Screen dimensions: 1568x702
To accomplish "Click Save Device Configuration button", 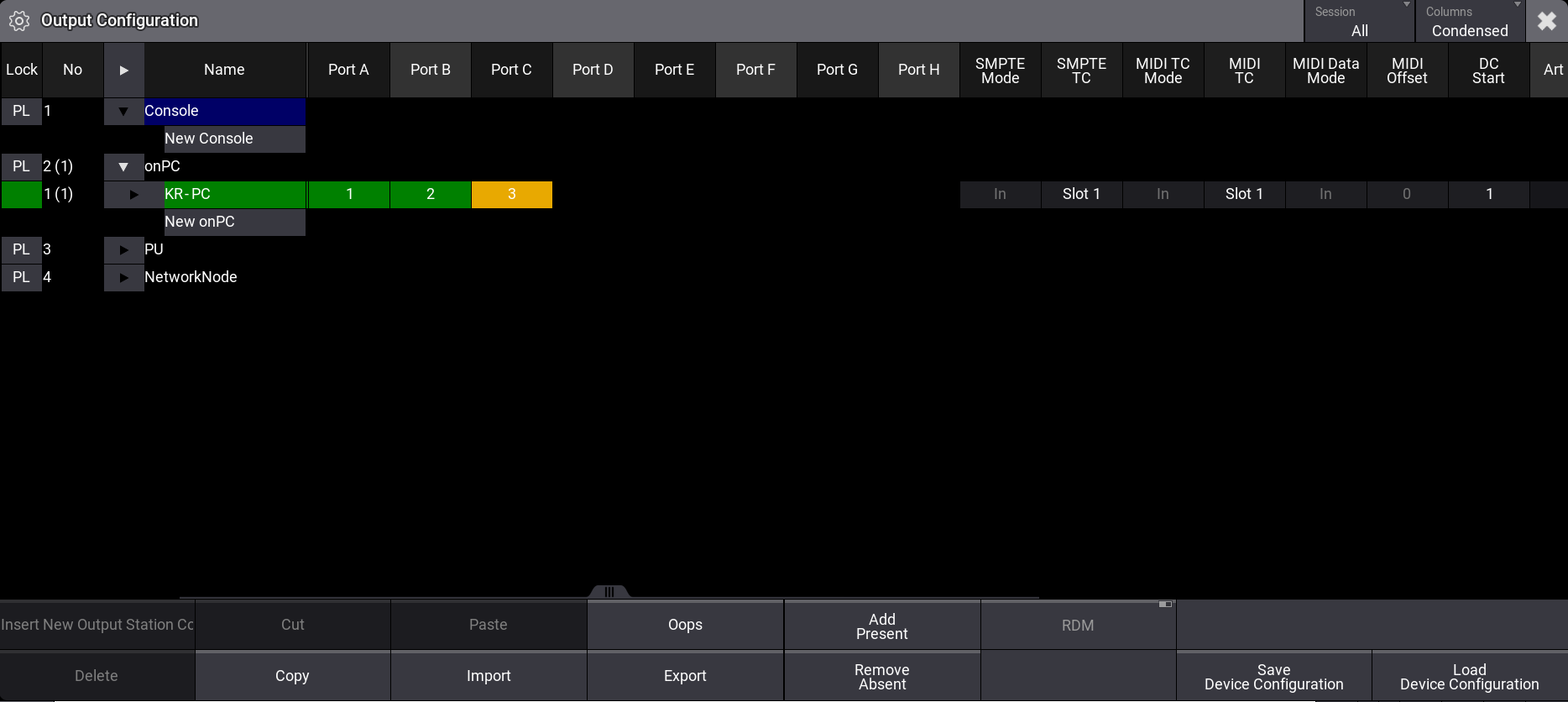I will point(1273,676).
